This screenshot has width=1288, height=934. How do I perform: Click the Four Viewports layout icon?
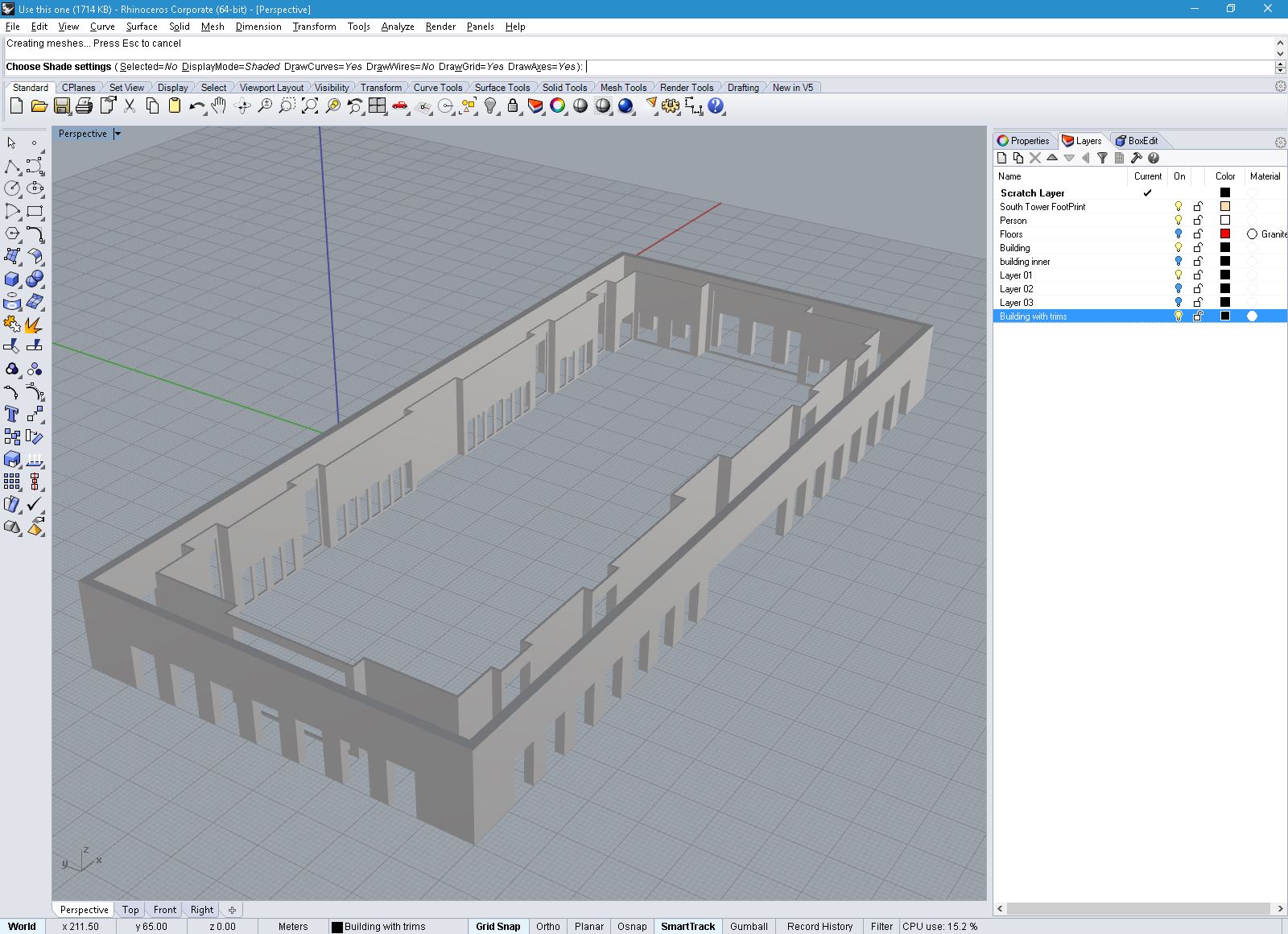377,105
